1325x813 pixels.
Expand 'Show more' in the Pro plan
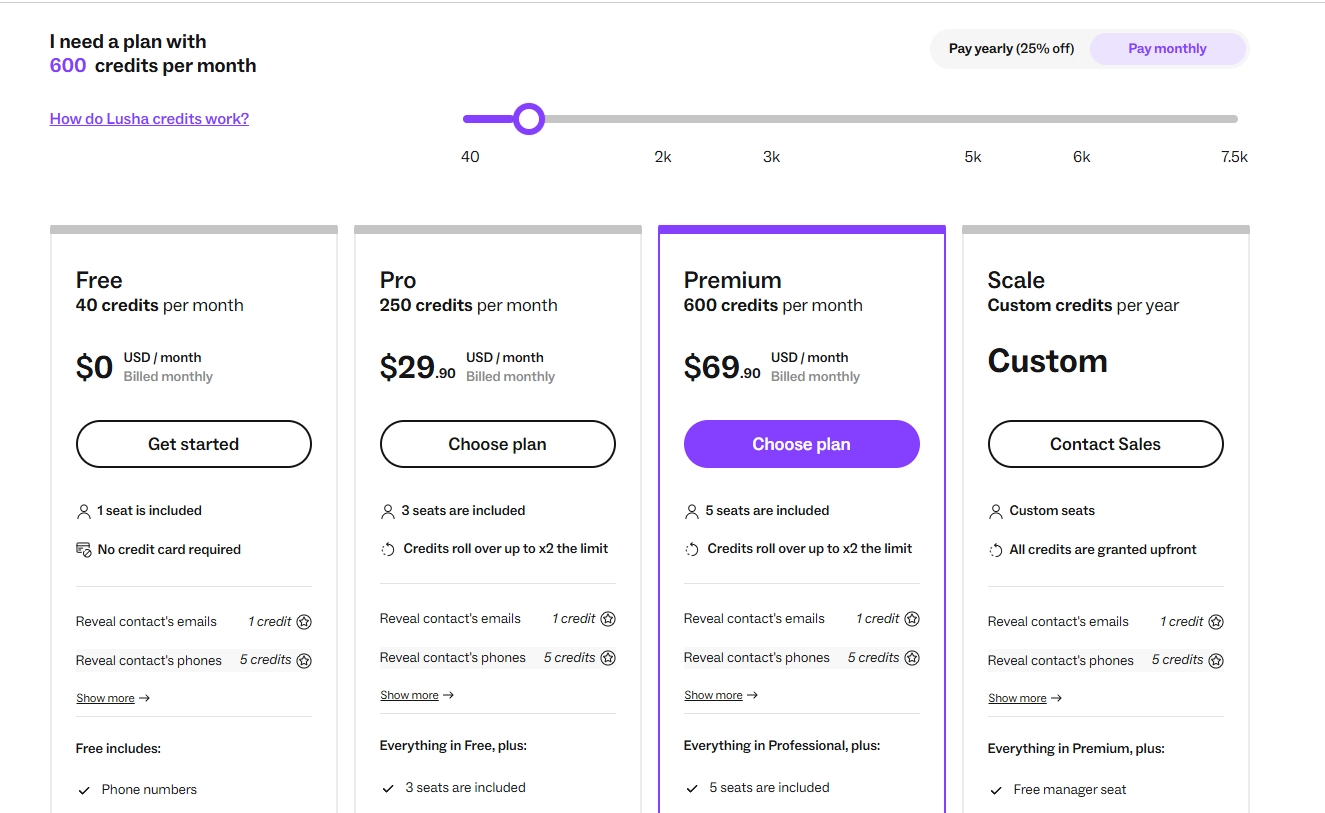[416, 695]
